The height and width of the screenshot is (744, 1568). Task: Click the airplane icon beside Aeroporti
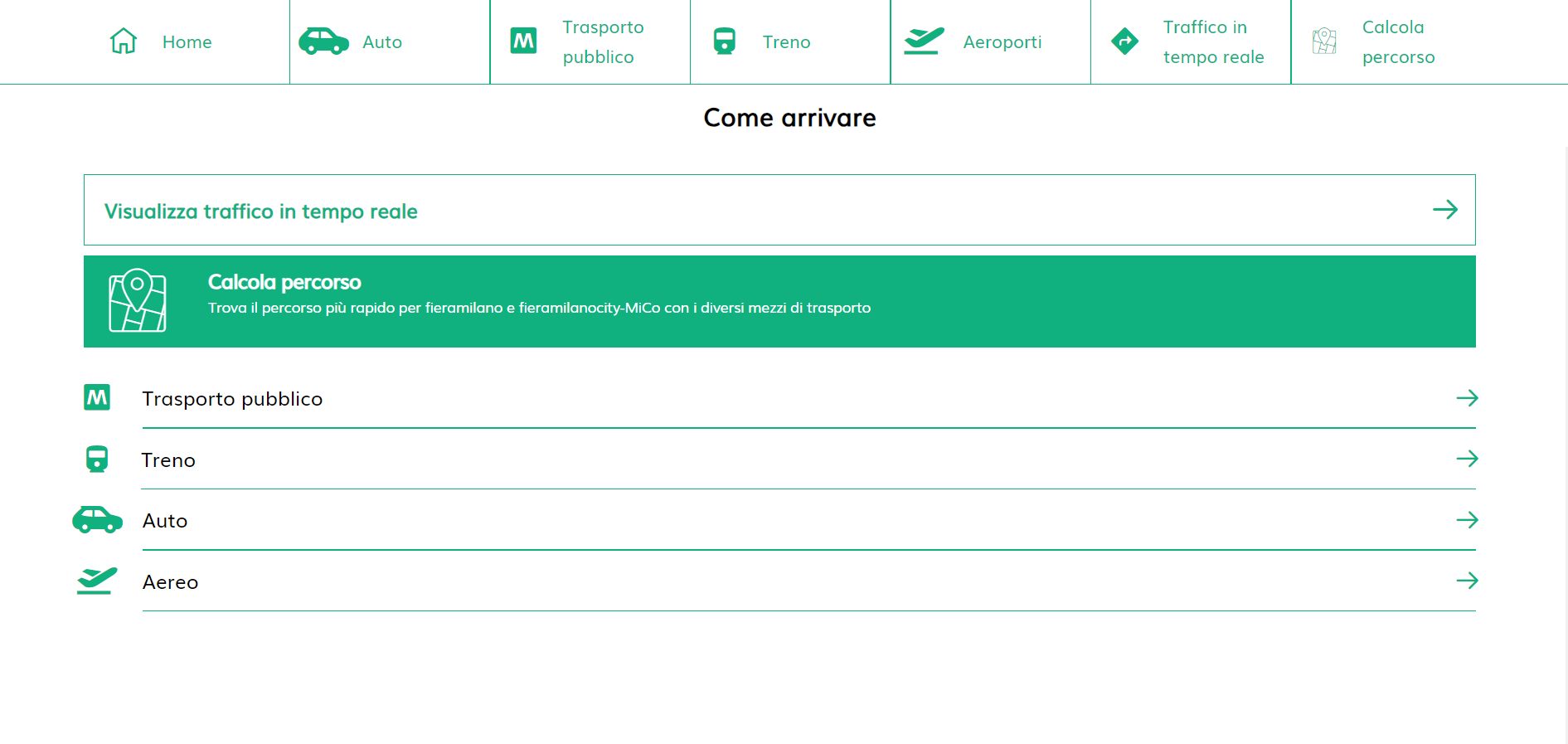(x=924, y=41)
